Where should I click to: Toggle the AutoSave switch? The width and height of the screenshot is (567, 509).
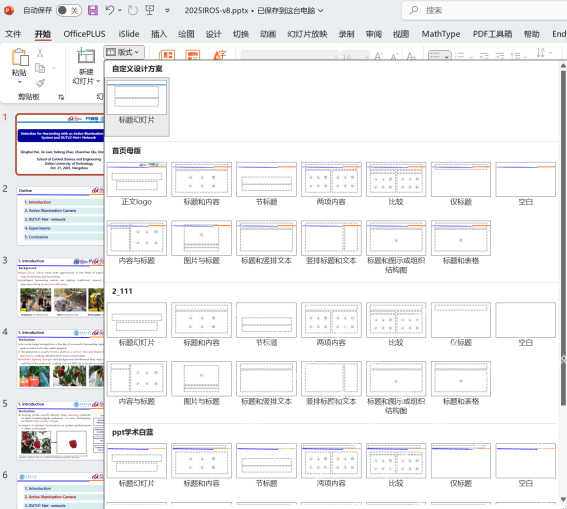pos(69,10)
